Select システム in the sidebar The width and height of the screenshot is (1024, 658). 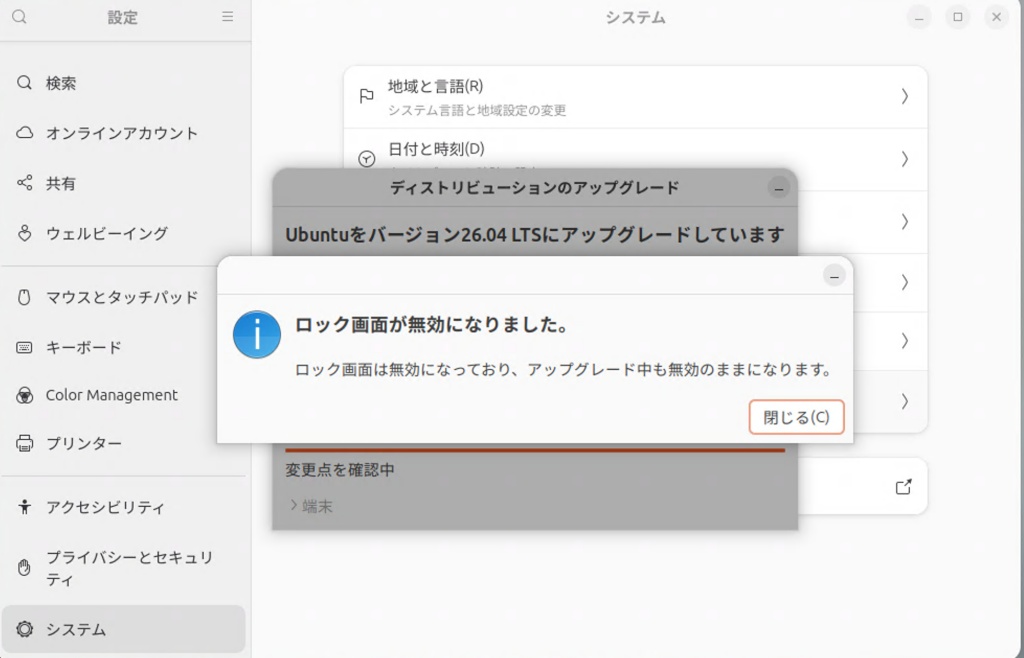coord(123,629)
